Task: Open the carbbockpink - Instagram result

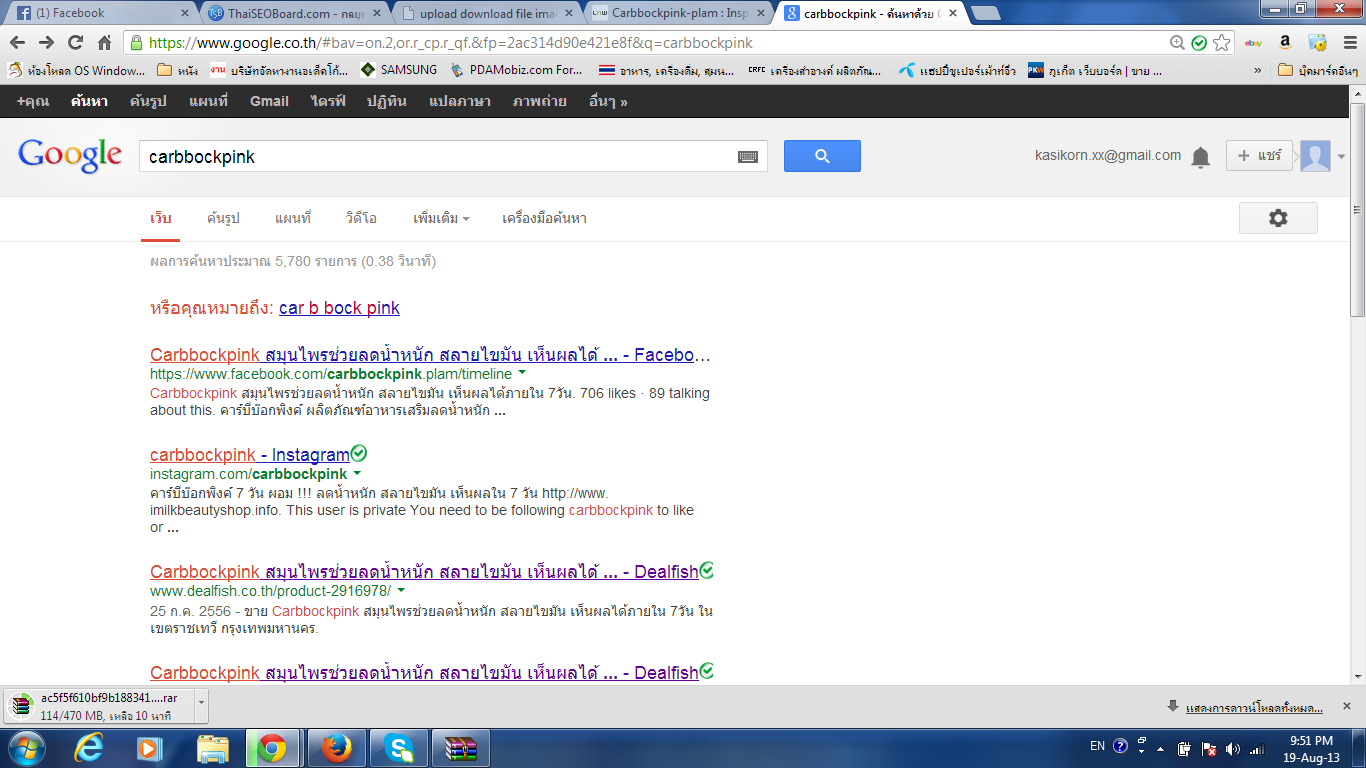Action: point(250,455)
